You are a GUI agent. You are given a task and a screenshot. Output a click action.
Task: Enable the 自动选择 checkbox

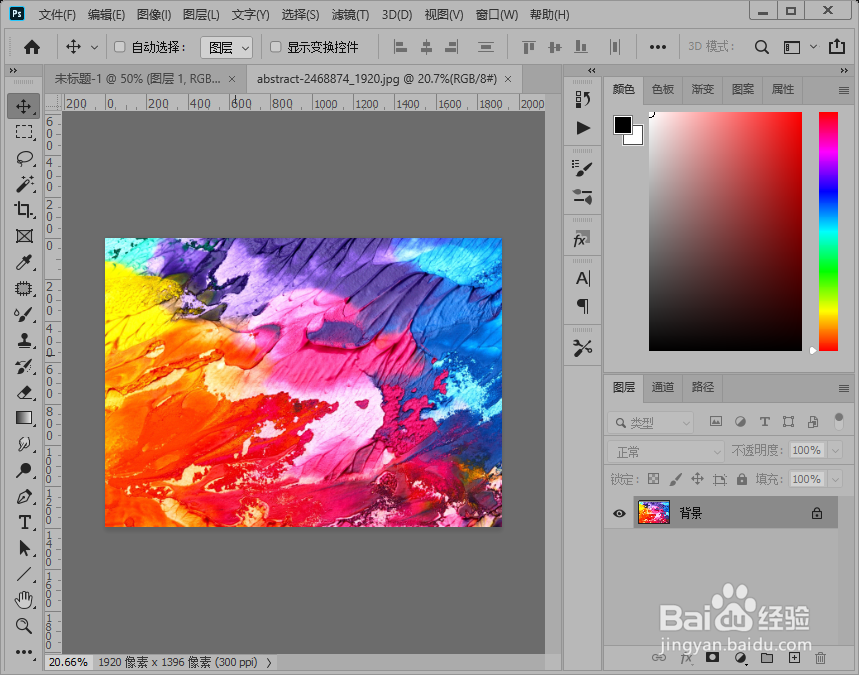coord(119,47)
